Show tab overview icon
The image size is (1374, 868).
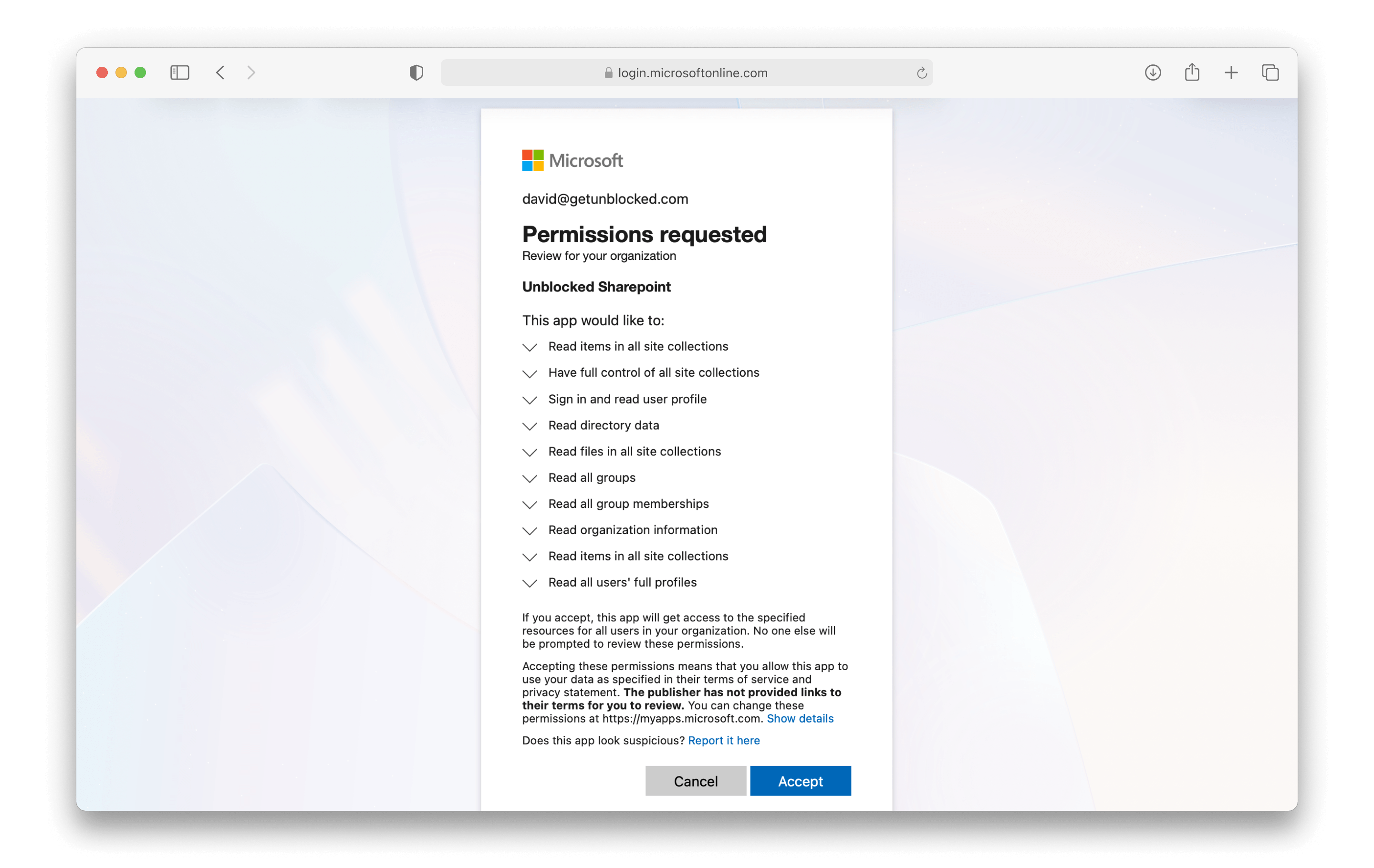click(1270, 72)
